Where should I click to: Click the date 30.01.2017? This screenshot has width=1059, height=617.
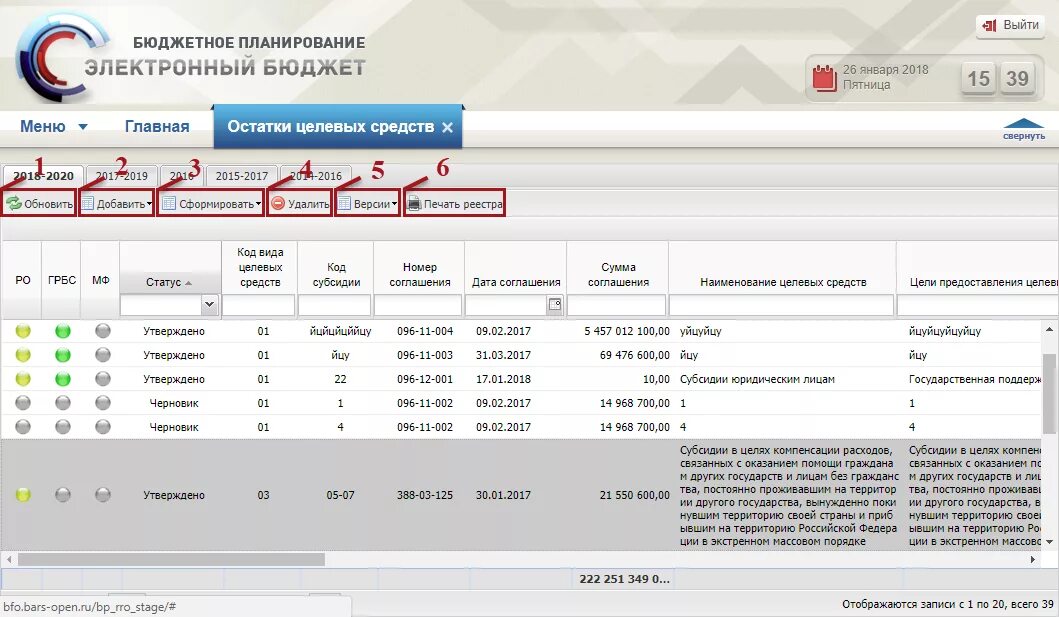[x=503, y=495]
